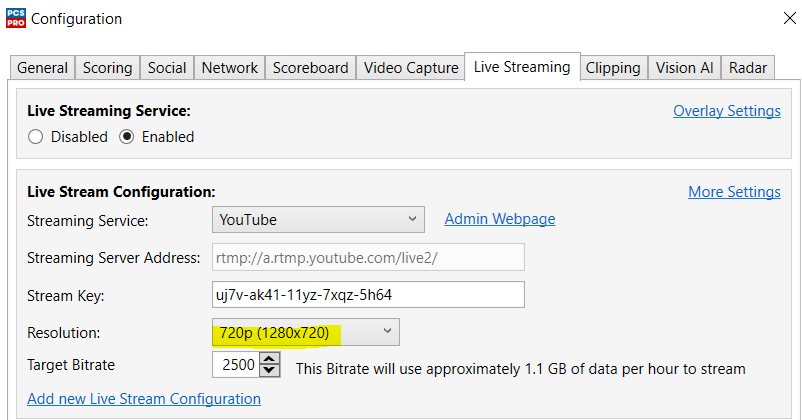
Task: Select the Disabled radio button
Action: point(36,137)
